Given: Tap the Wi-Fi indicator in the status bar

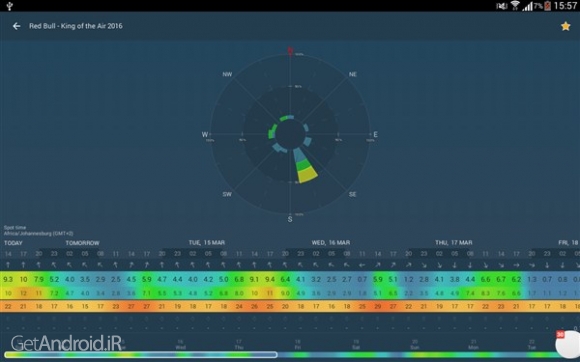Looking at the screenshot, I should (x=515, y=5).
